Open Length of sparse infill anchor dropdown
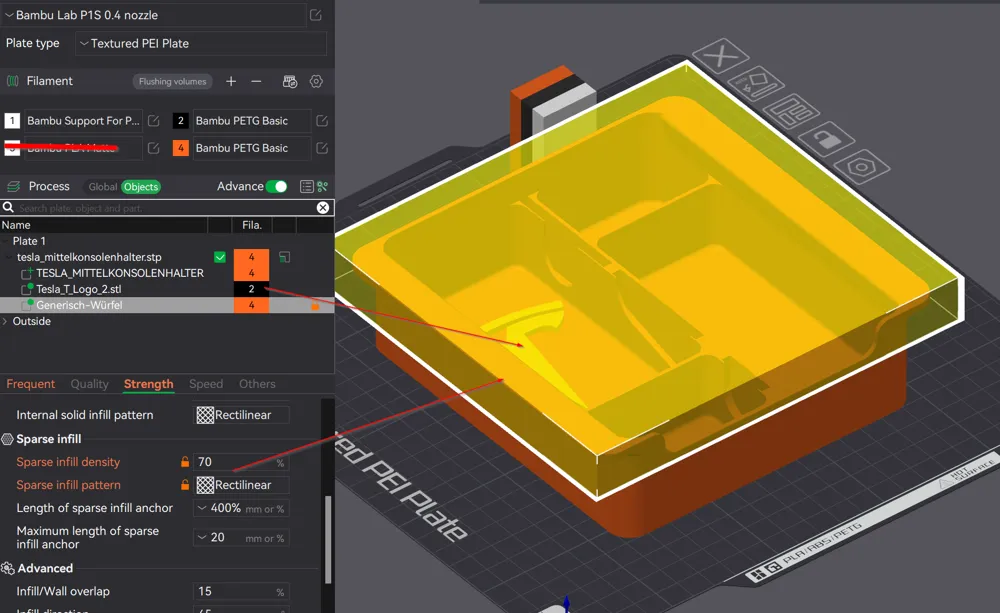 (x=241, y=508)
